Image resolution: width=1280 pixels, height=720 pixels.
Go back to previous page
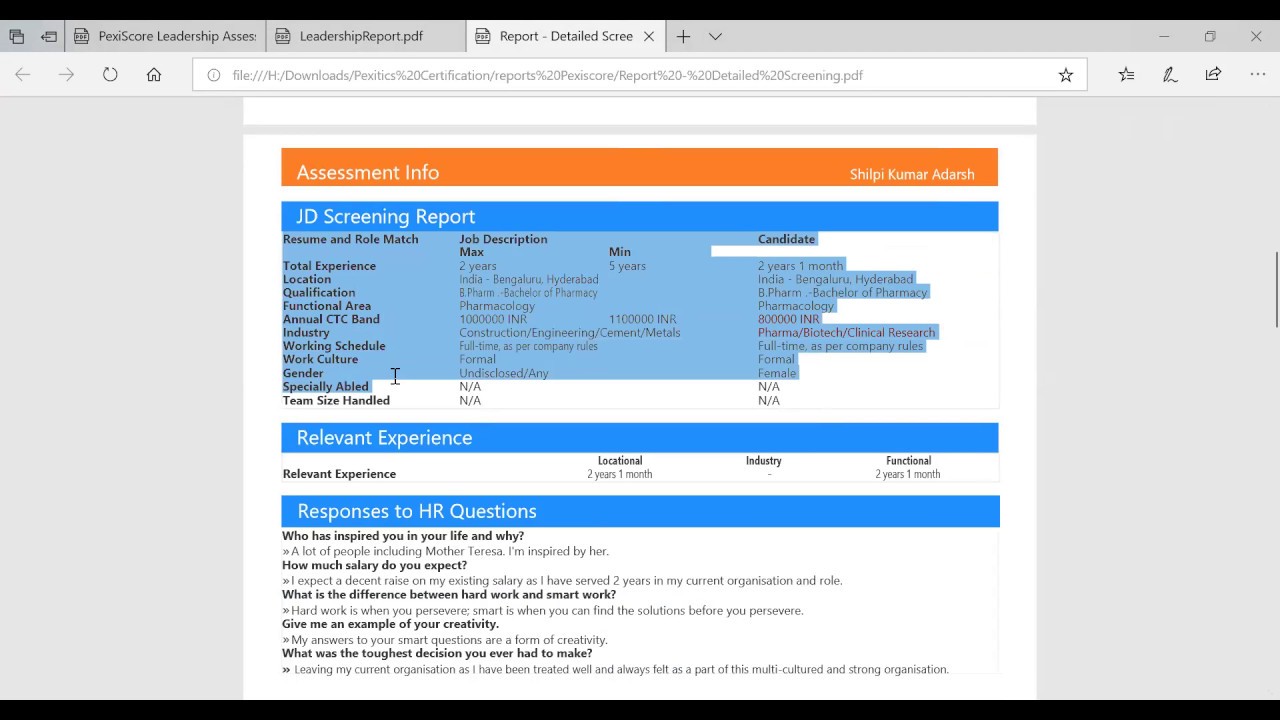23,75
